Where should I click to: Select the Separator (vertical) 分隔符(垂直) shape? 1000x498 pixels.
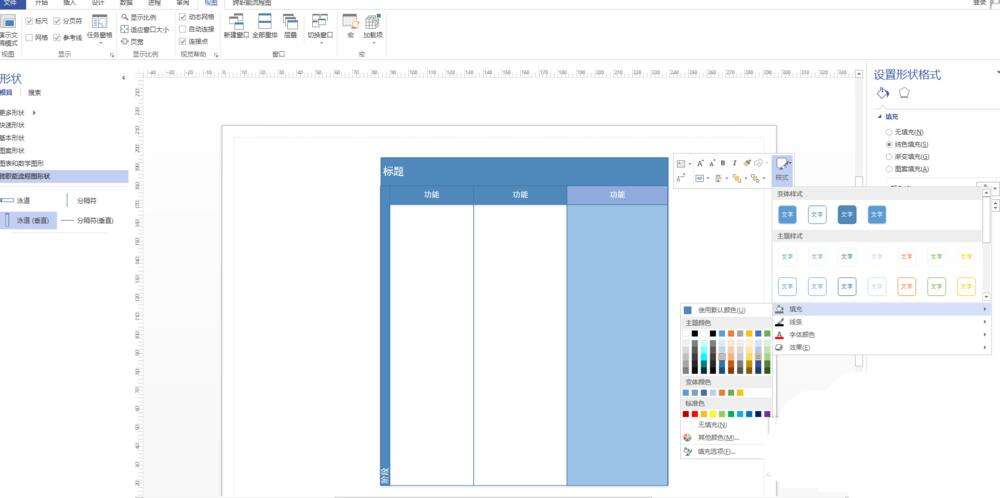pyautogui.click(x=87, y=221)
